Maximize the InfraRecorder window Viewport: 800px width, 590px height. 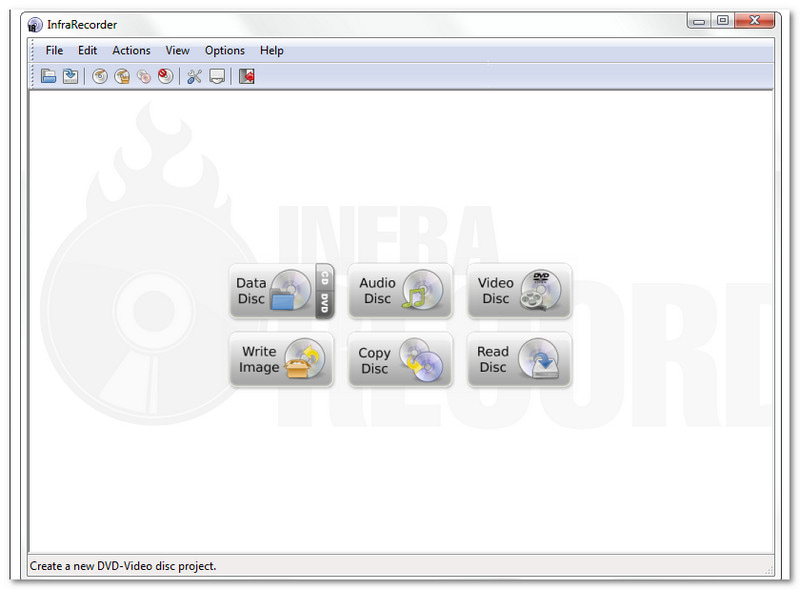click(722, 21)
